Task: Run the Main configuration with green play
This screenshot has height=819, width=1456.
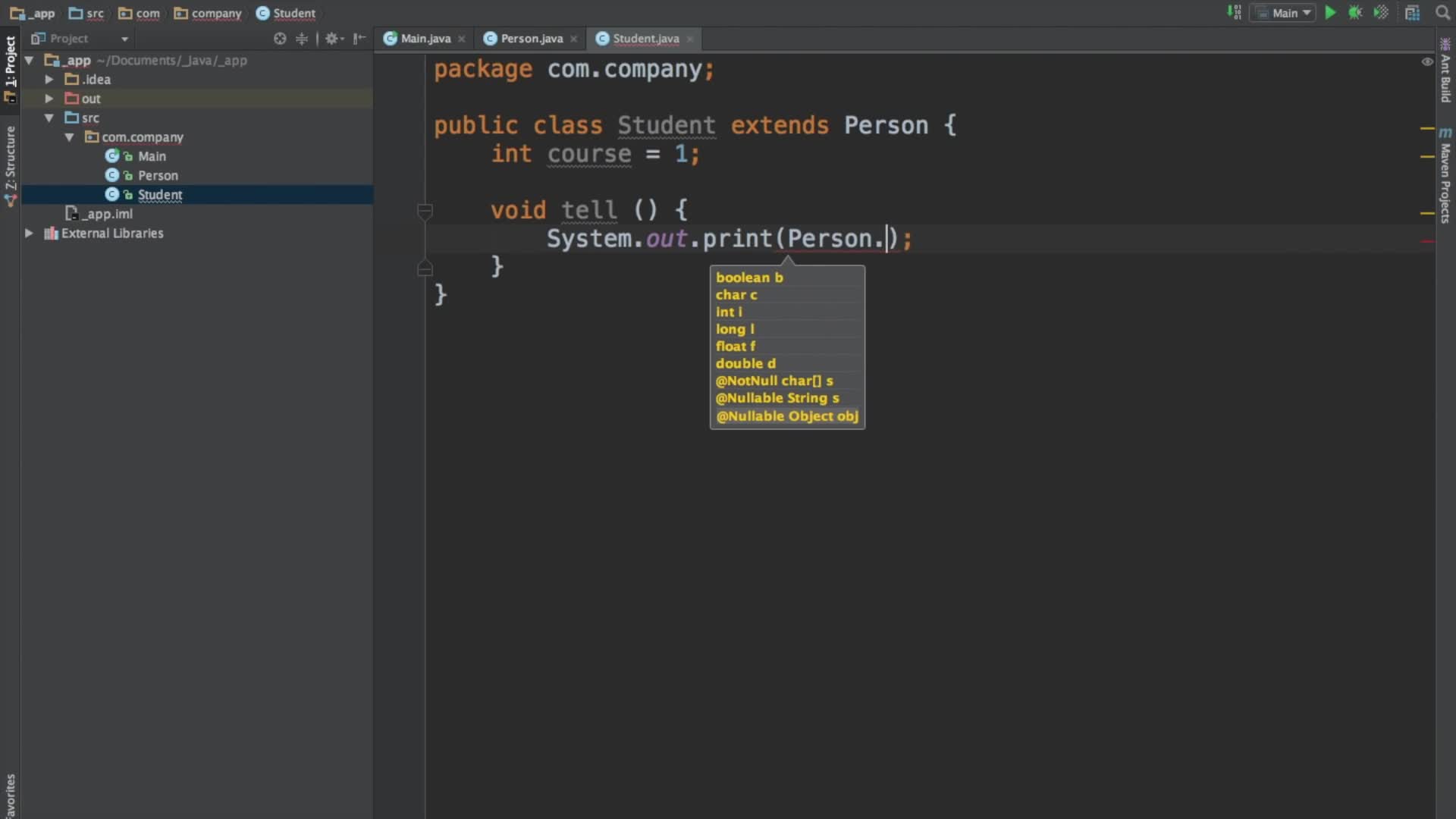Action: click(x=1330, y=13)
